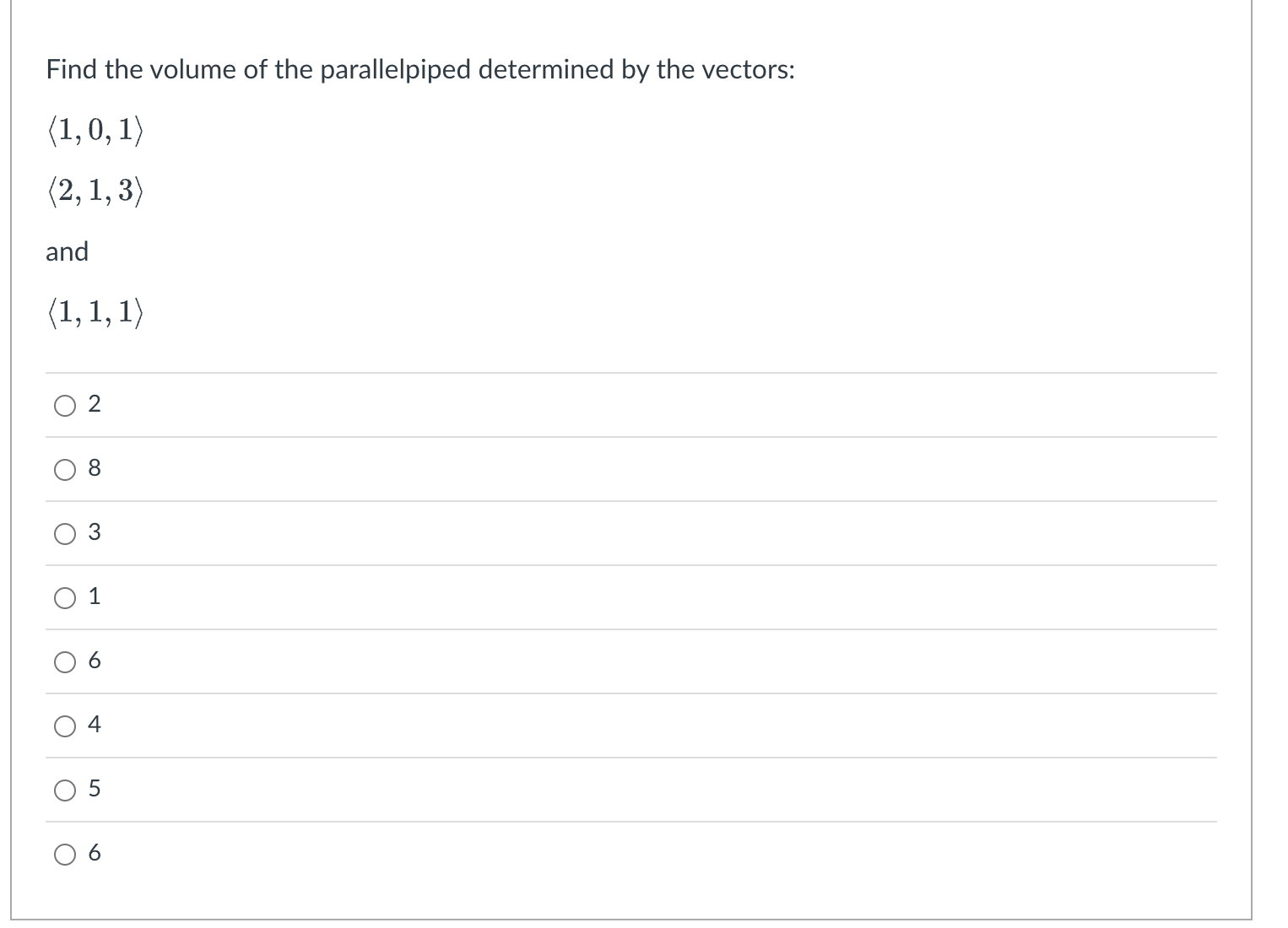Click the 'Find the volume of the parallelpiped' question text

coord(419,70)
